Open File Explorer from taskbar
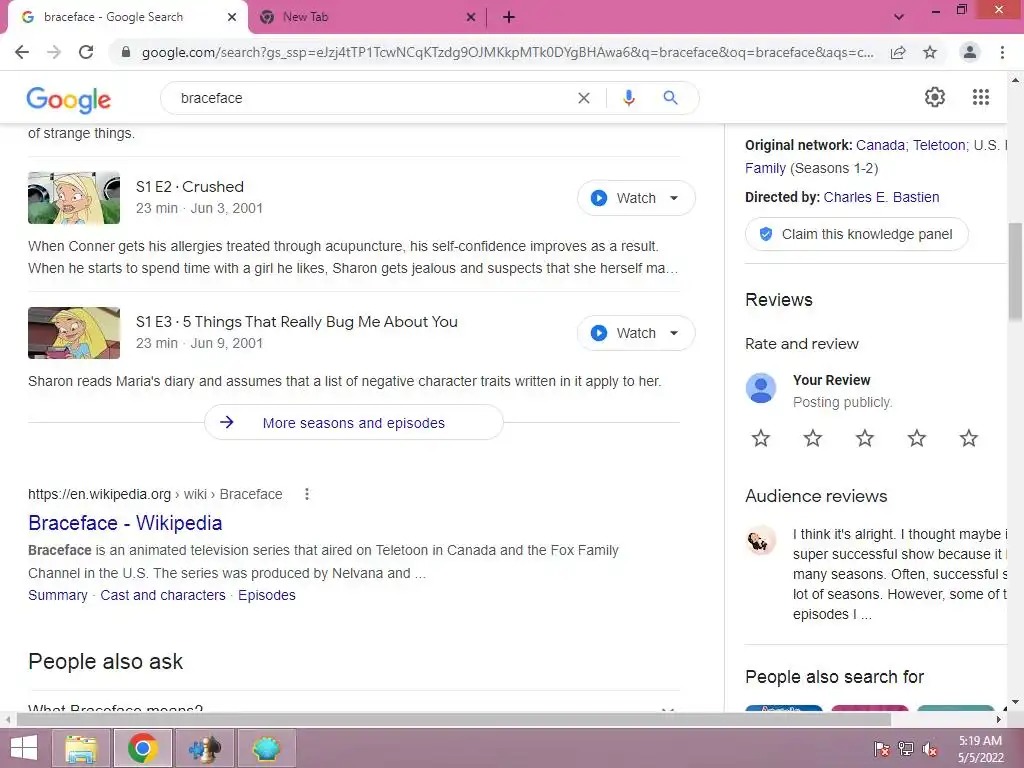The image size is (1024, 768). 81,748
